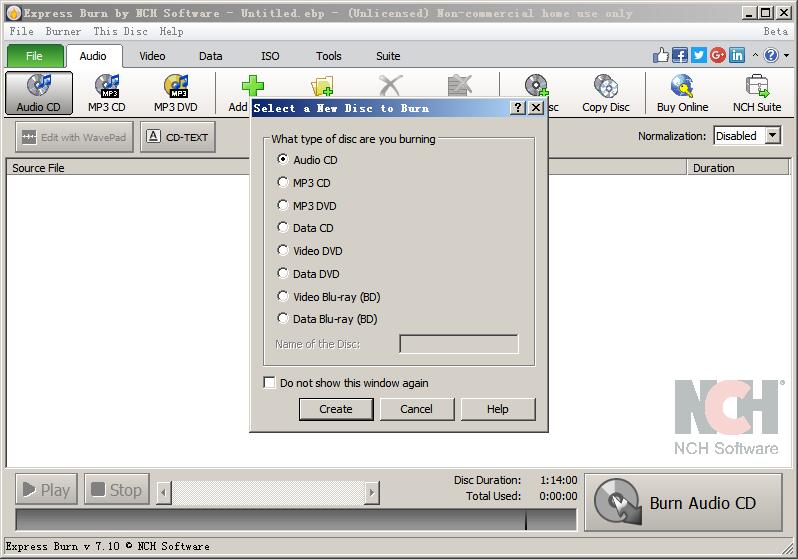Select the Audio CD toolbar icon
Viewport: 798px width, 559px height.
[x=39, y=93]
